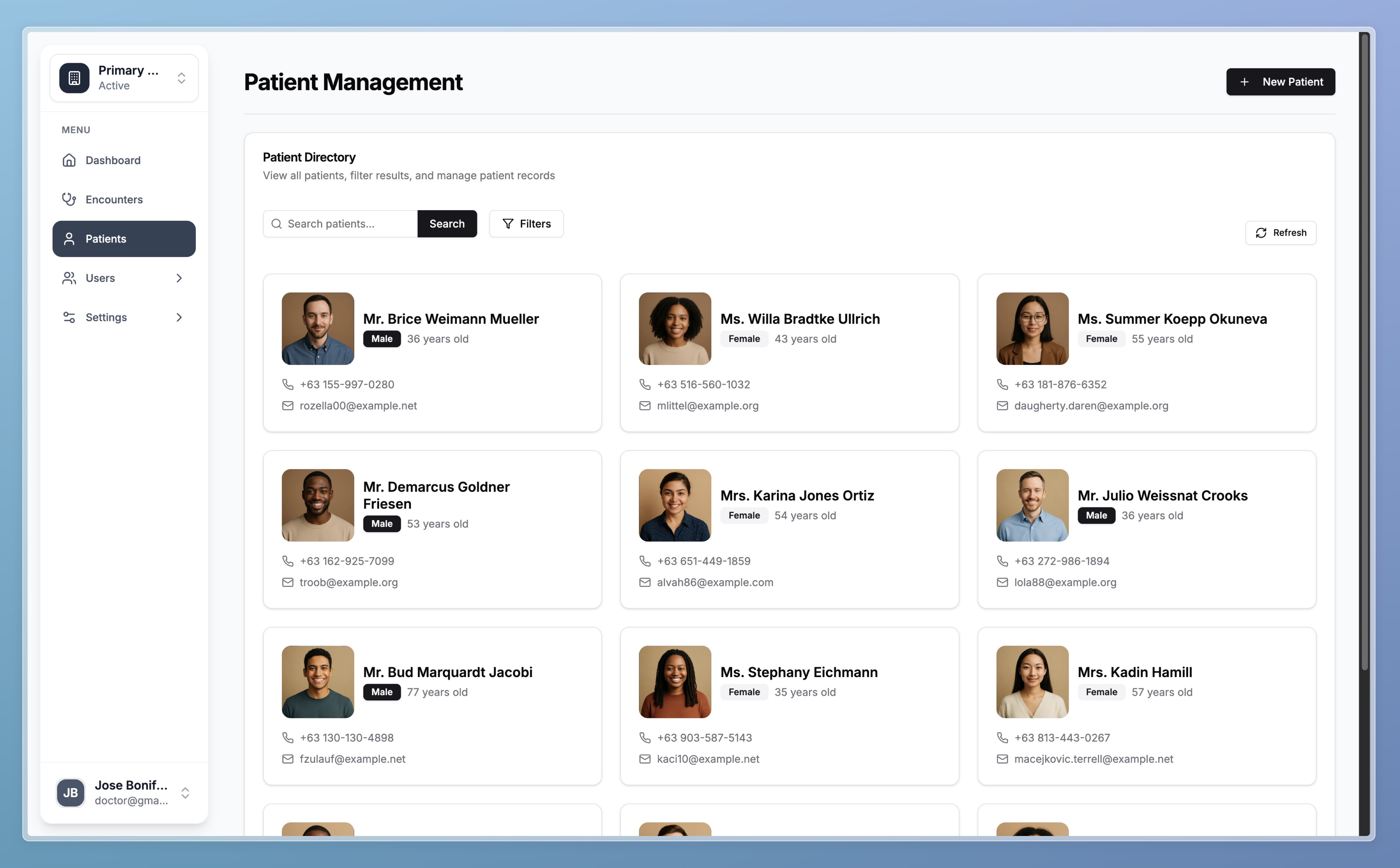Click the New Patient button

[x=1281, y=81]
